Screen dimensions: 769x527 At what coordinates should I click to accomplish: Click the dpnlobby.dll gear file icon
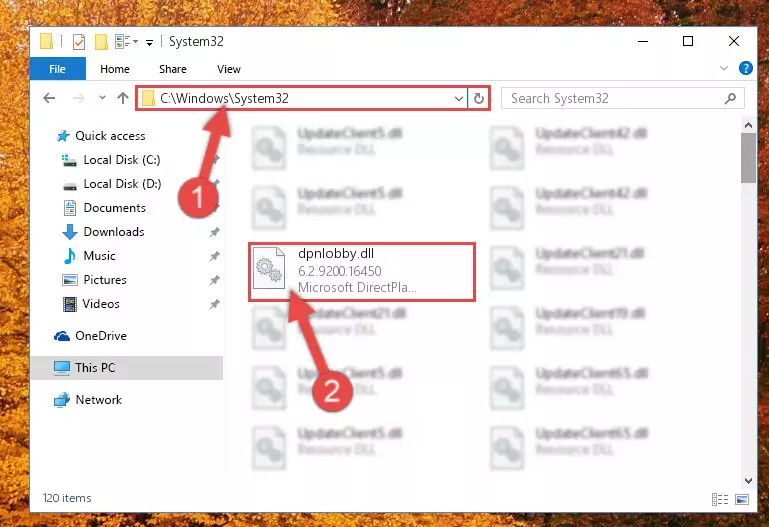tap(269, 269)
